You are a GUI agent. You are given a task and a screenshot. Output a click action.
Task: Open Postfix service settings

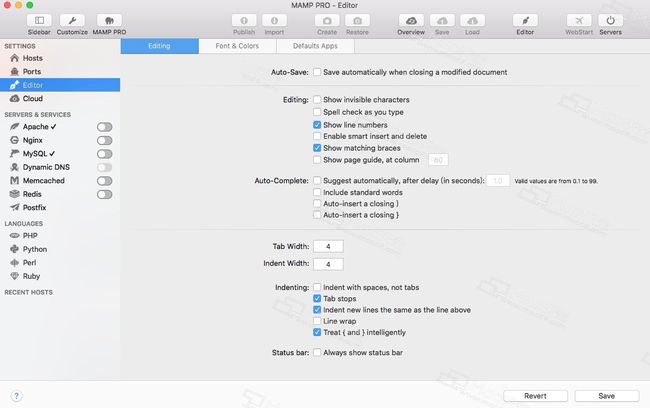tap(34, 207)
